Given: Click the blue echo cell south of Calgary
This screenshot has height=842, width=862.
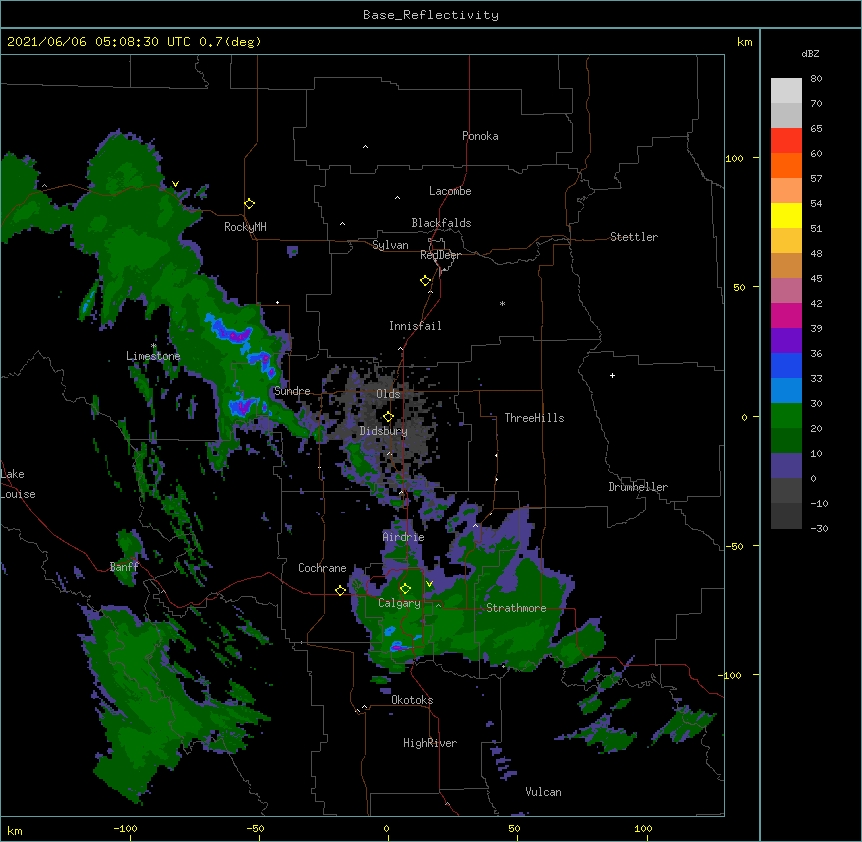Looking at the screenshot, I should (x=397, y=646).
